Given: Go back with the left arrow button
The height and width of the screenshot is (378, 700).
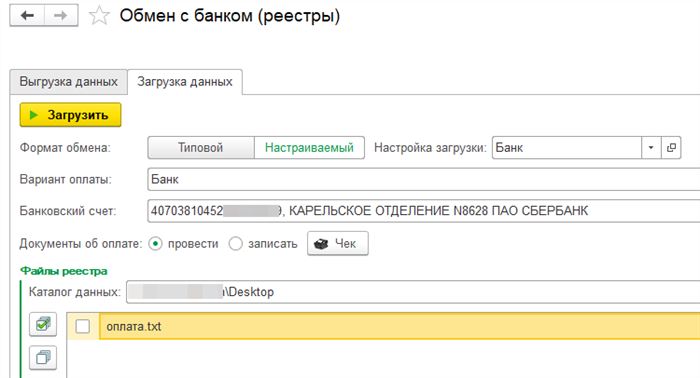Looking at the screenshot, I should point(27,16).
